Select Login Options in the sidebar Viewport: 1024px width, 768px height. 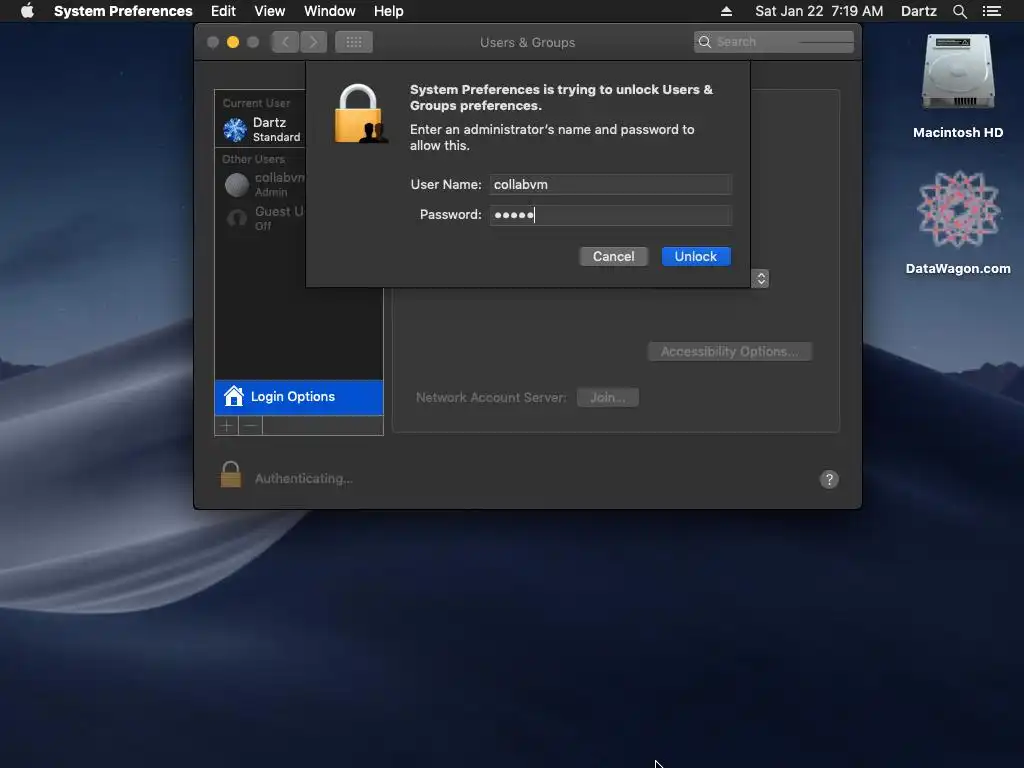(x=299, y=397)
